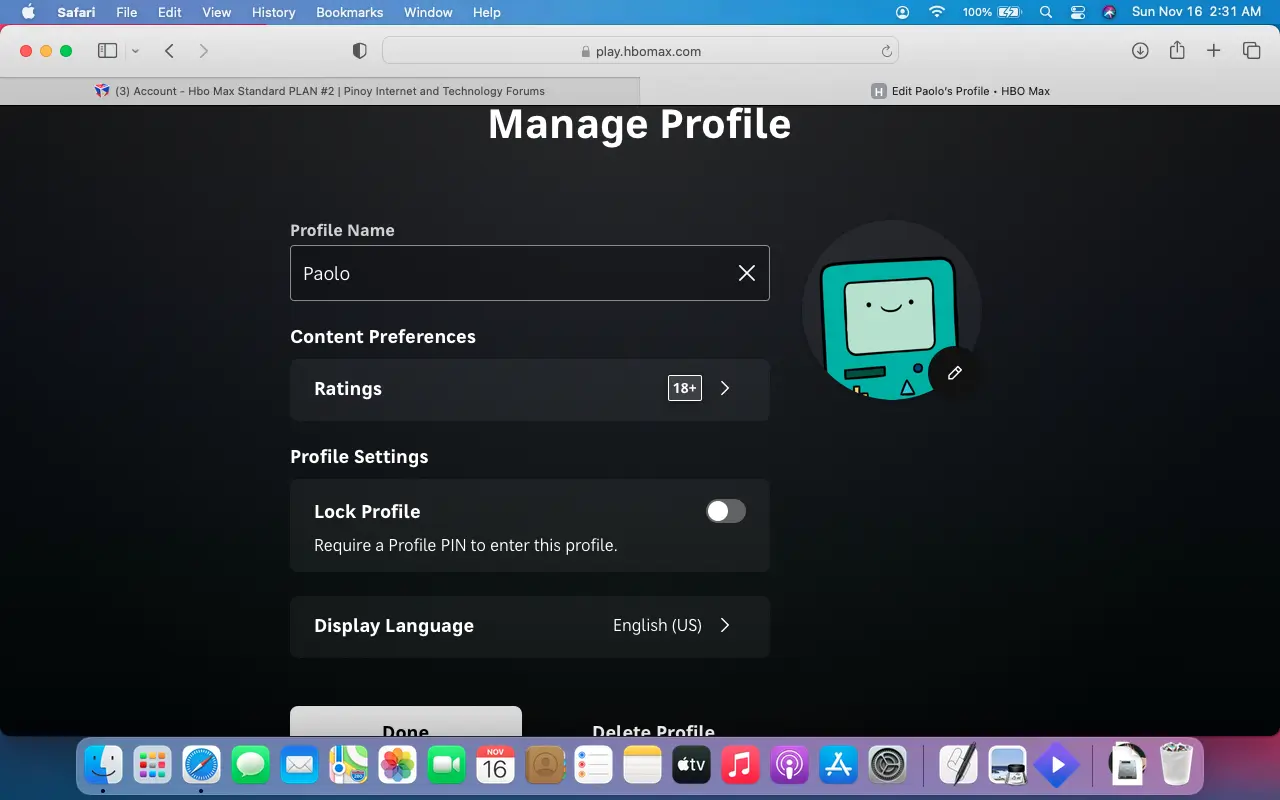
Task: Go back with Safari back arrow
Action: point(170,51)
